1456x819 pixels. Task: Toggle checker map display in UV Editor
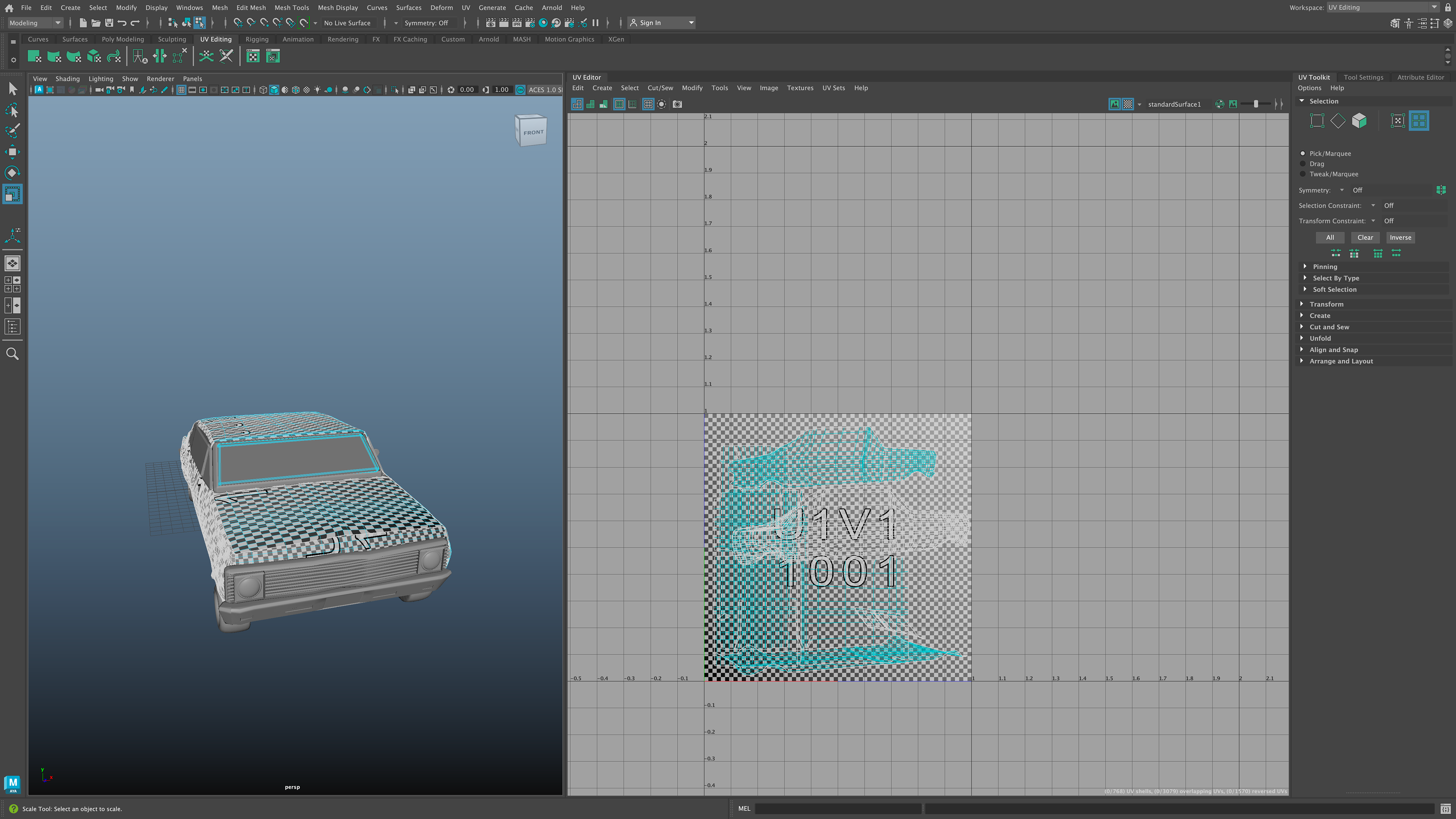pyautogui.click(x=1128, y=104)
